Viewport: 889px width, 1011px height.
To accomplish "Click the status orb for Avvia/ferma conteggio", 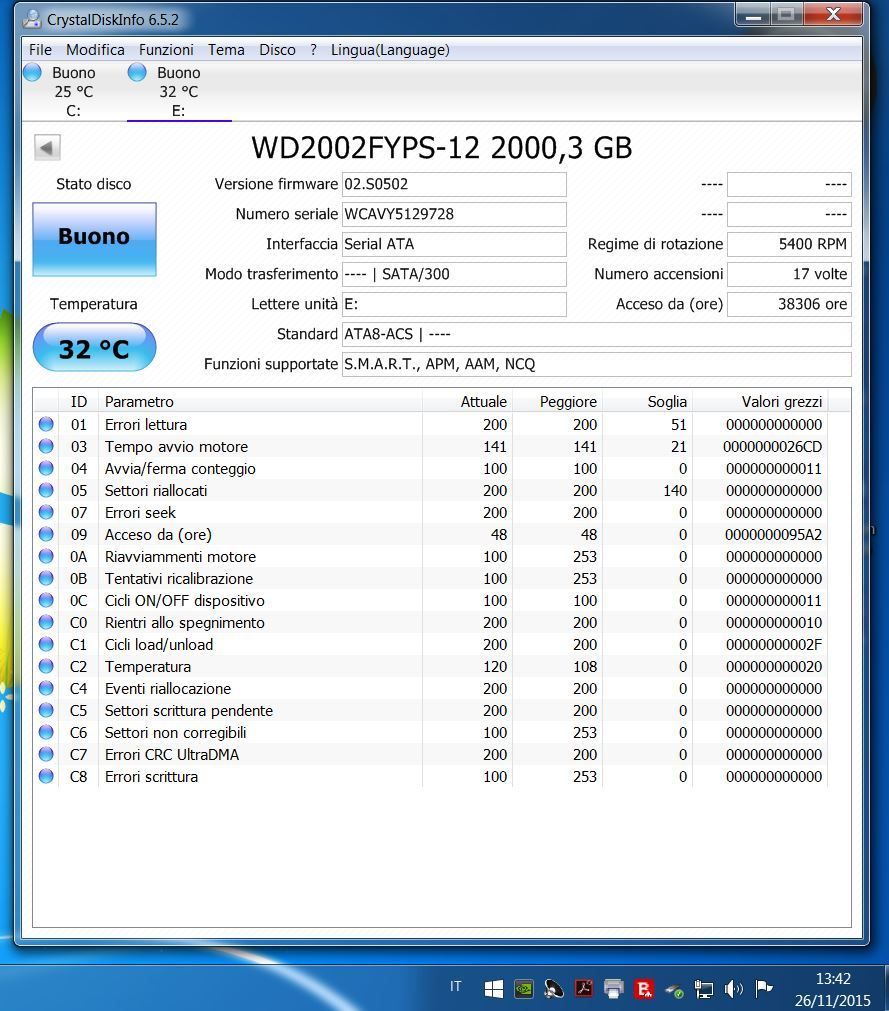I will click(46, 468).
